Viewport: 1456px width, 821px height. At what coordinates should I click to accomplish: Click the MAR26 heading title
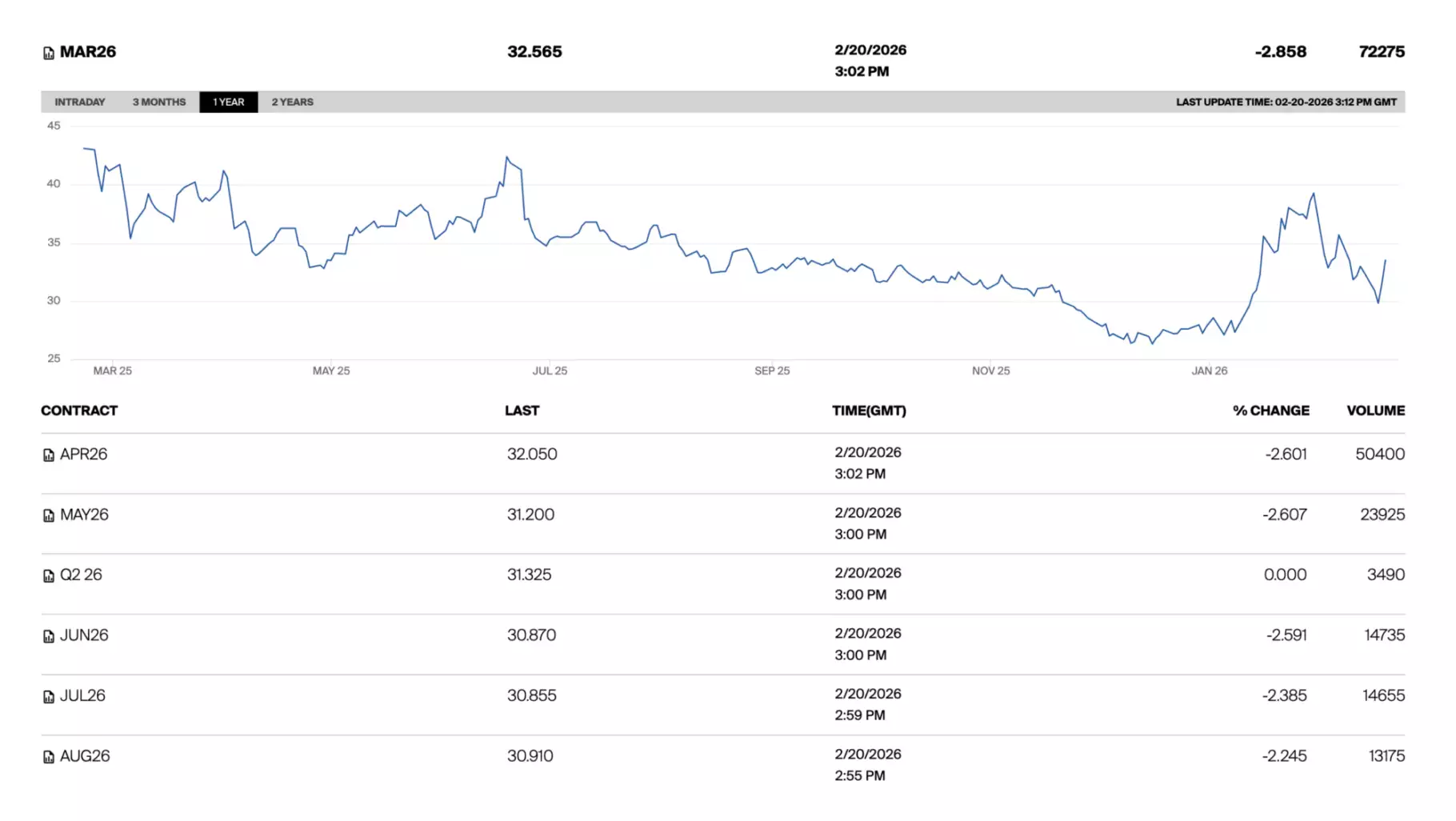pyautogui.click(x=88, y=52)
